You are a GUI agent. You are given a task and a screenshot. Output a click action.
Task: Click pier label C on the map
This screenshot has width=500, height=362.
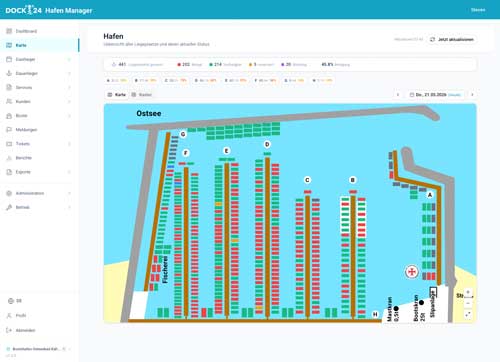click(x=307, y=180)
